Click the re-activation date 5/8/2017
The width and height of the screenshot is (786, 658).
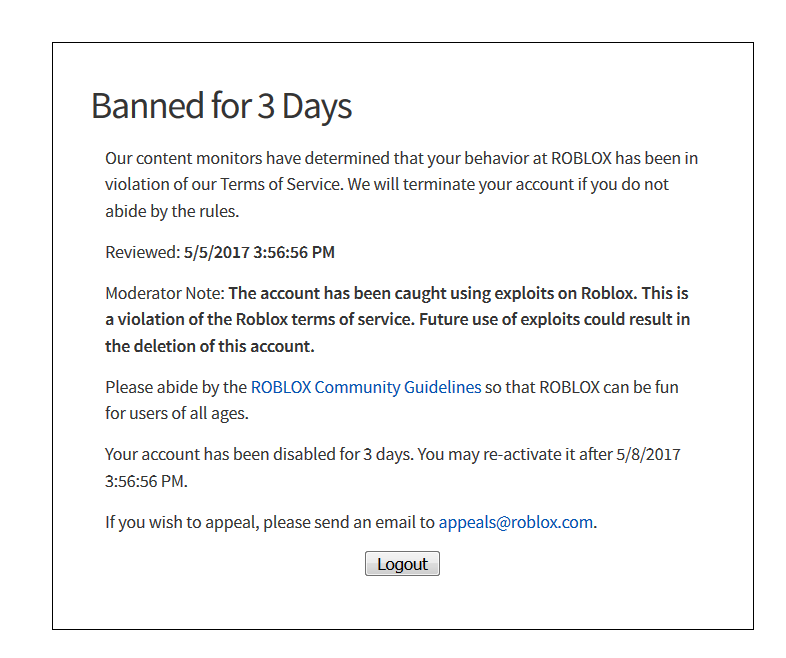point(647,454)
